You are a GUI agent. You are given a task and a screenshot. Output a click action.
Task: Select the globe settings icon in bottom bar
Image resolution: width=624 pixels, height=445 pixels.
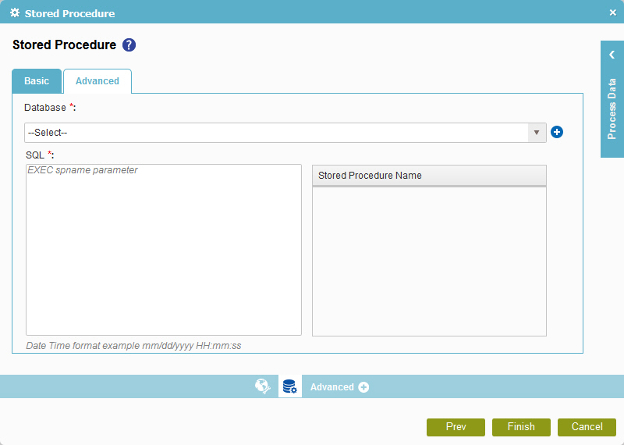coord(263,386)
